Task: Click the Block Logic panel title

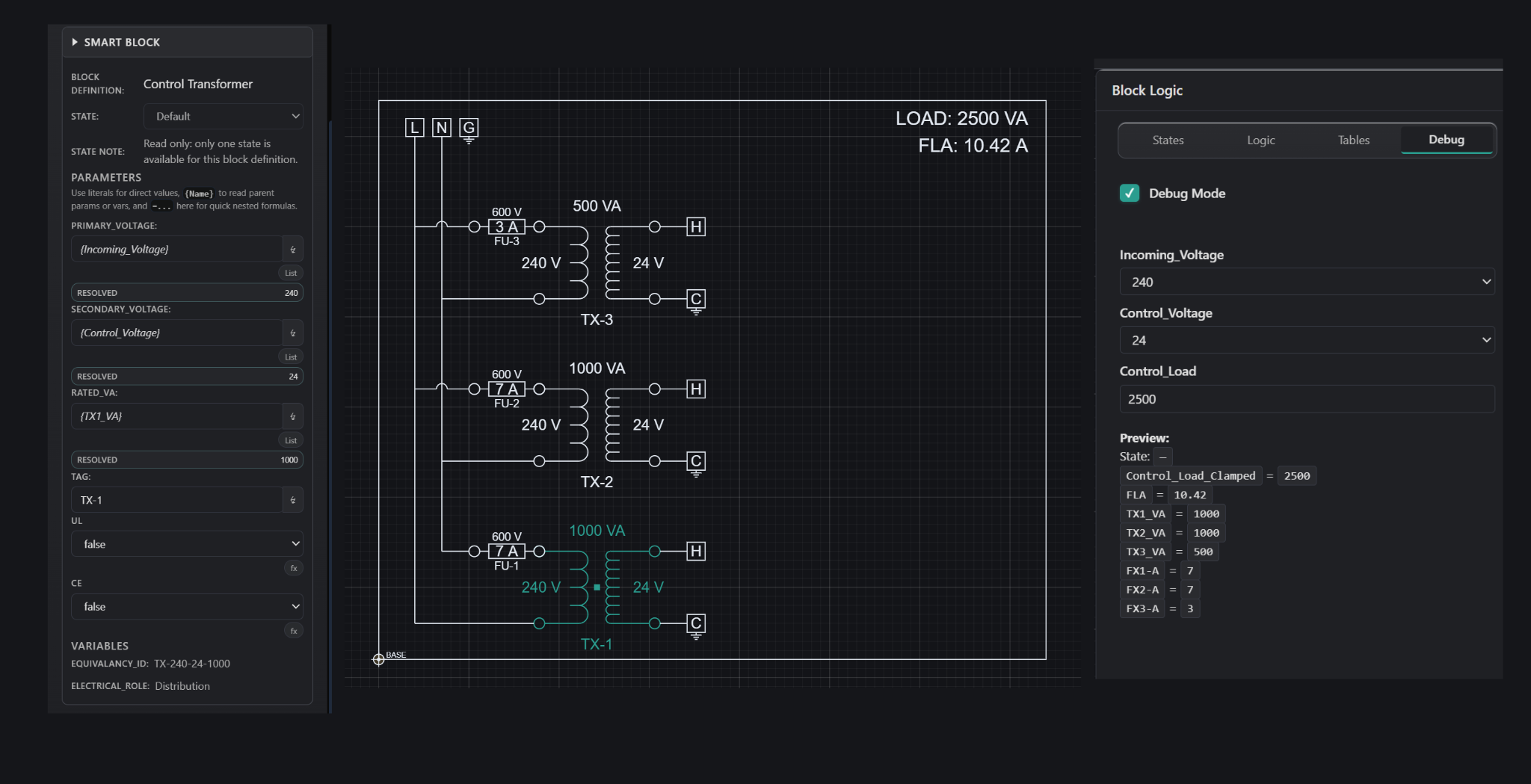Action: 1147,90
